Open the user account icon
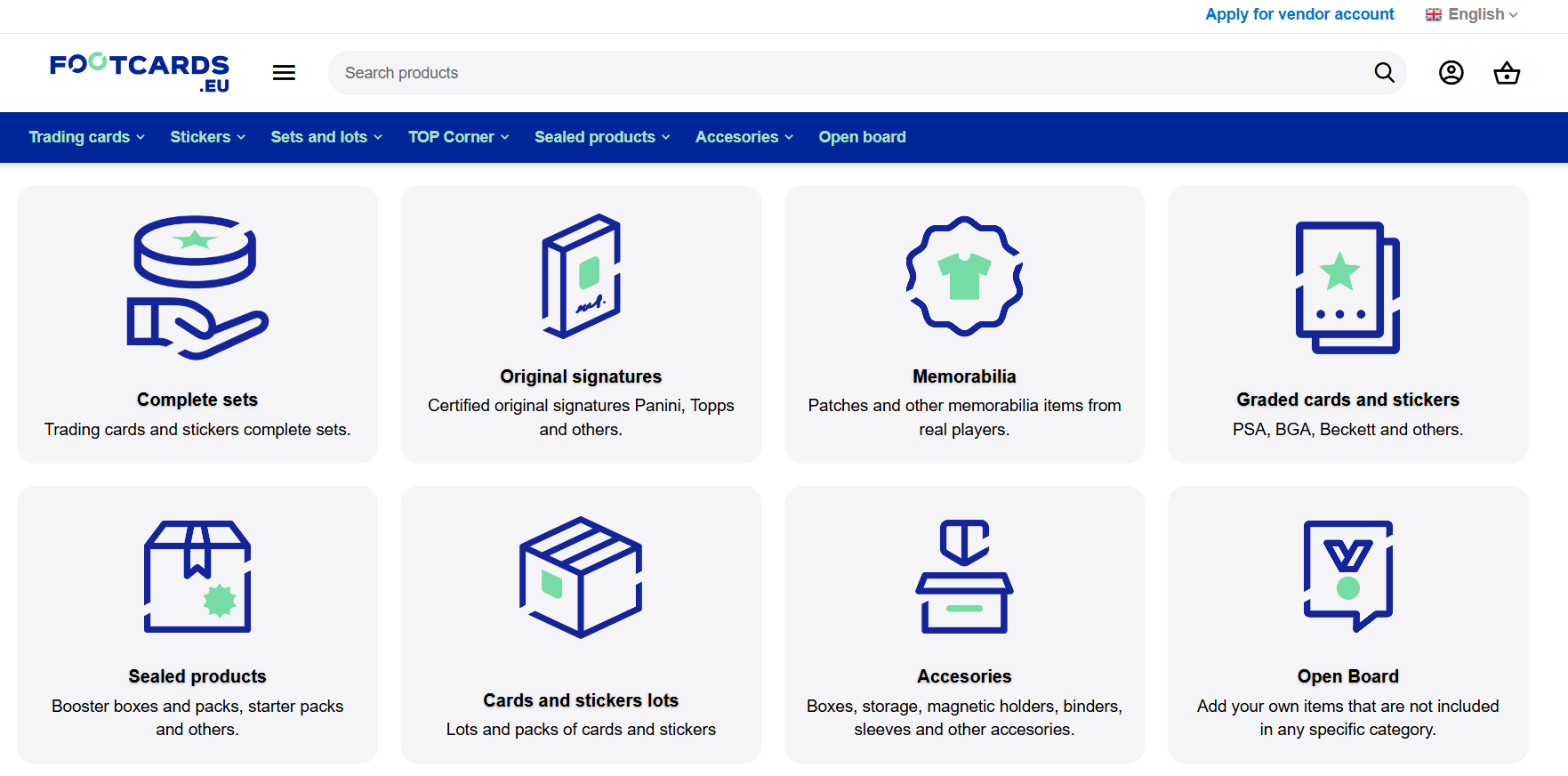This screenshot has width=1568, height=776. tap(1451, 73)
